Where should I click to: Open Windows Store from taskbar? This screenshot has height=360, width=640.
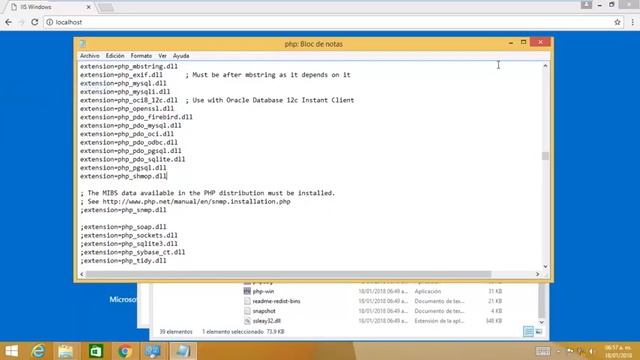[96, 351]
